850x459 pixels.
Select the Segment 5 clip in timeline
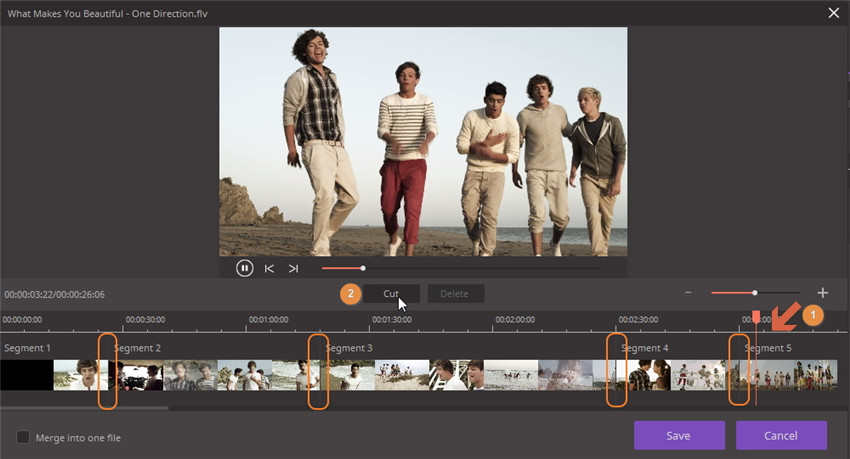coord(789,374)
